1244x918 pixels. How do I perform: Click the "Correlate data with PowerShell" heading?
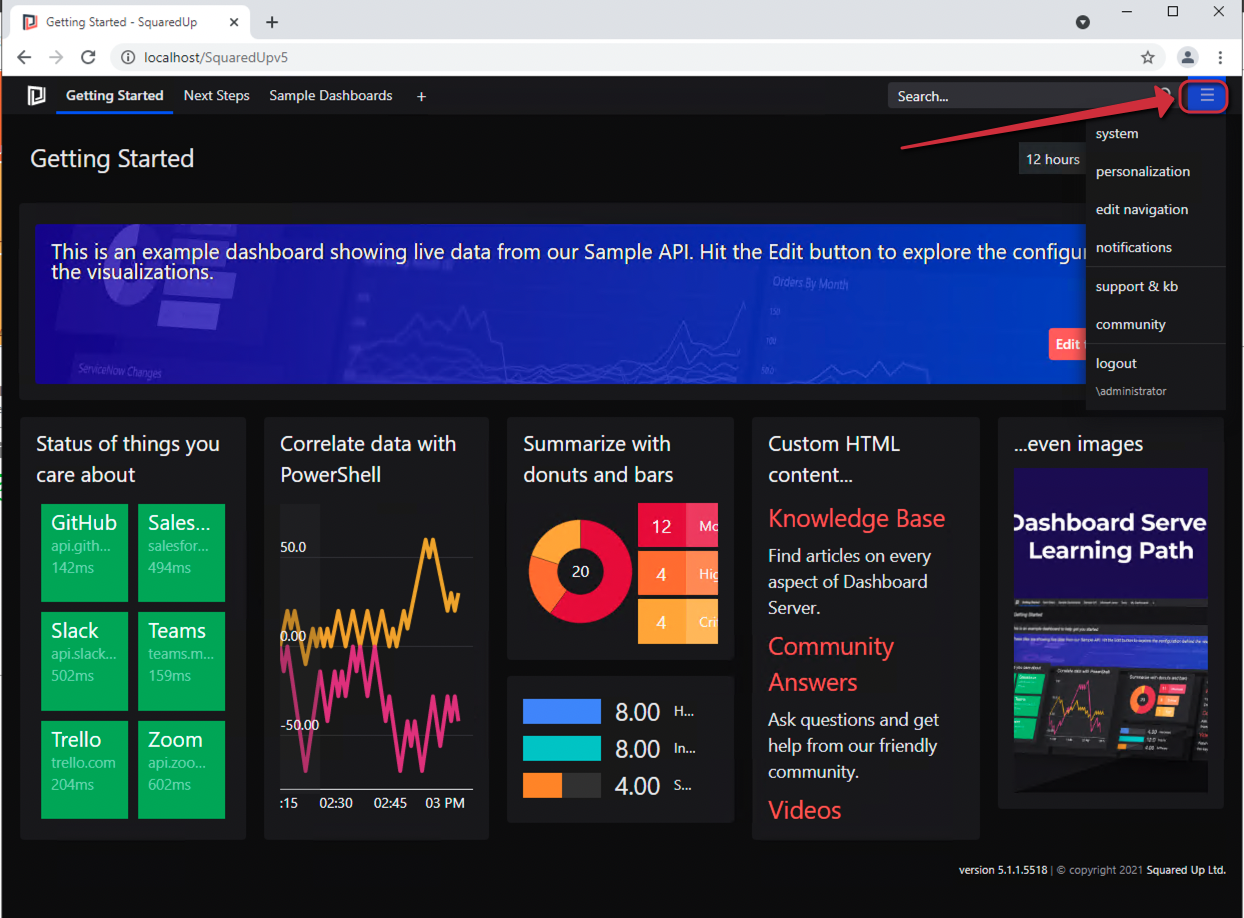pyautogui.click(x=368, y=459)
